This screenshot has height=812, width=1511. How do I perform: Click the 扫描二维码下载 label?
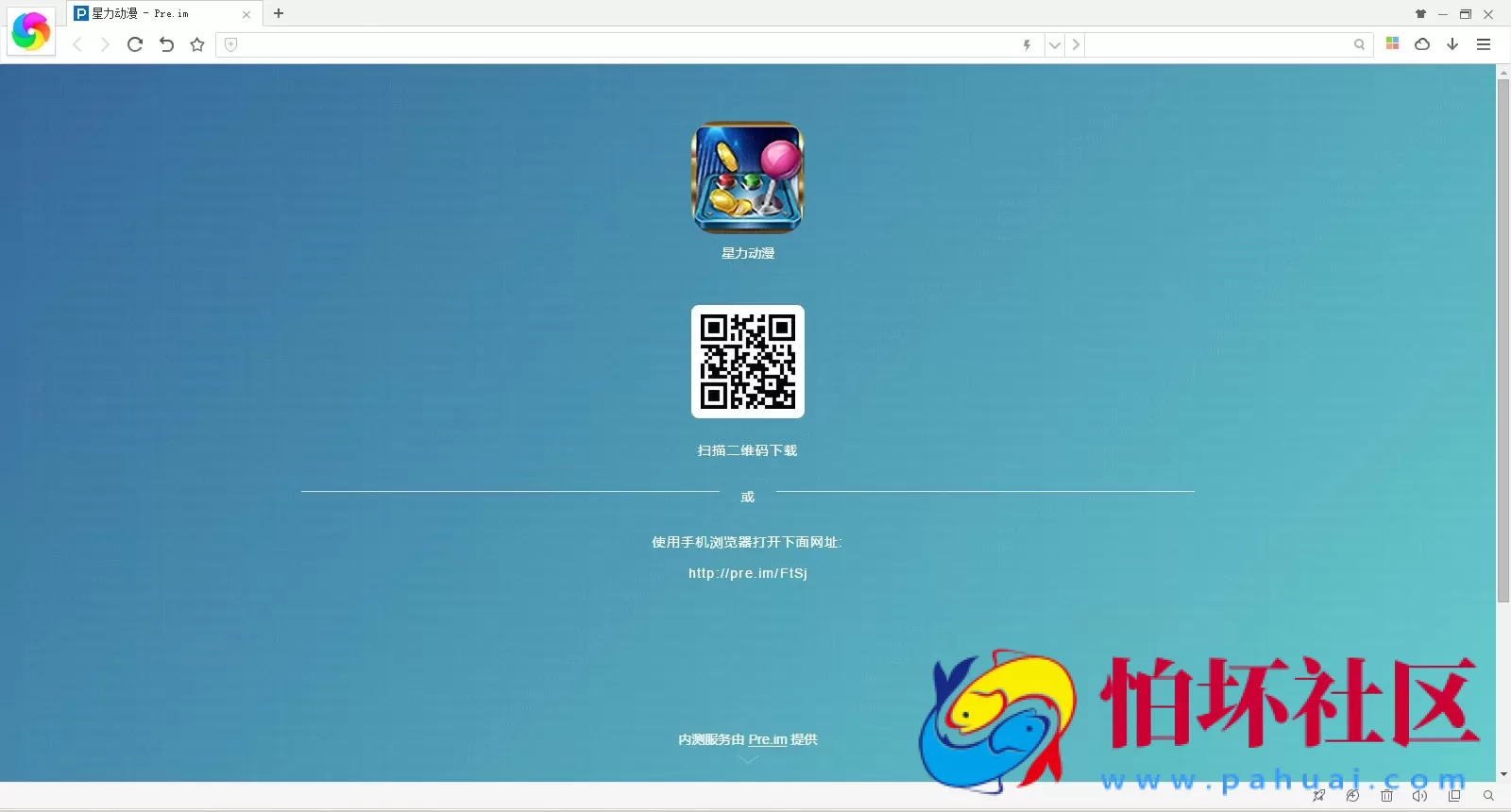point(748,450)
